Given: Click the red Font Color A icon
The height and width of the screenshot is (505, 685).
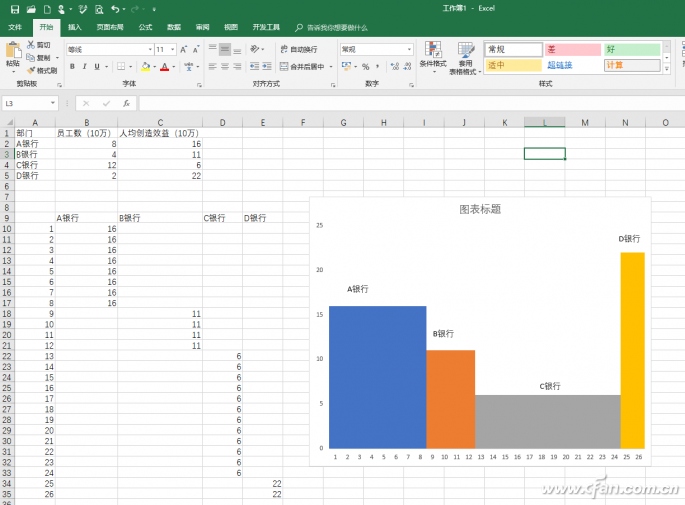Looking at the screenshot, I should [x=164, y=66].
